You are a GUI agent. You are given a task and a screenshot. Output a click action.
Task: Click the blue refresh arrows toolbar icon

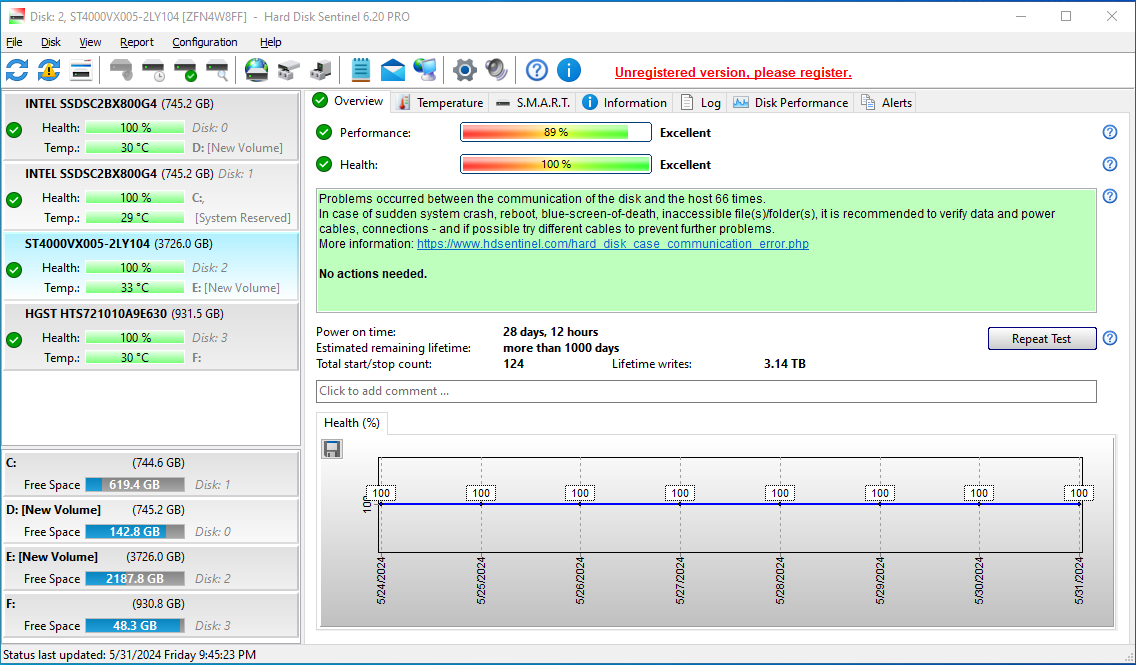click(x=17, y=70)
